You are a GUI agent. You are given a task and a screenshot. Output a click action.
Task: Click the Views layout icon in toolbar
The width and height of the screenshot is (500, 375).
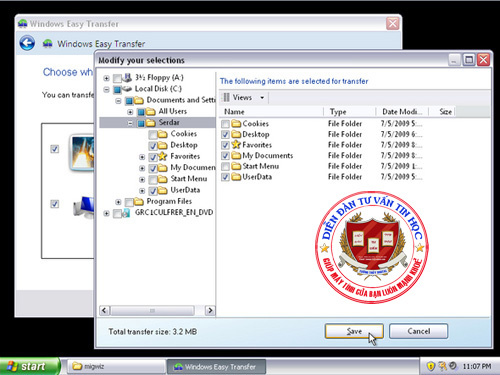coord(226,97)
